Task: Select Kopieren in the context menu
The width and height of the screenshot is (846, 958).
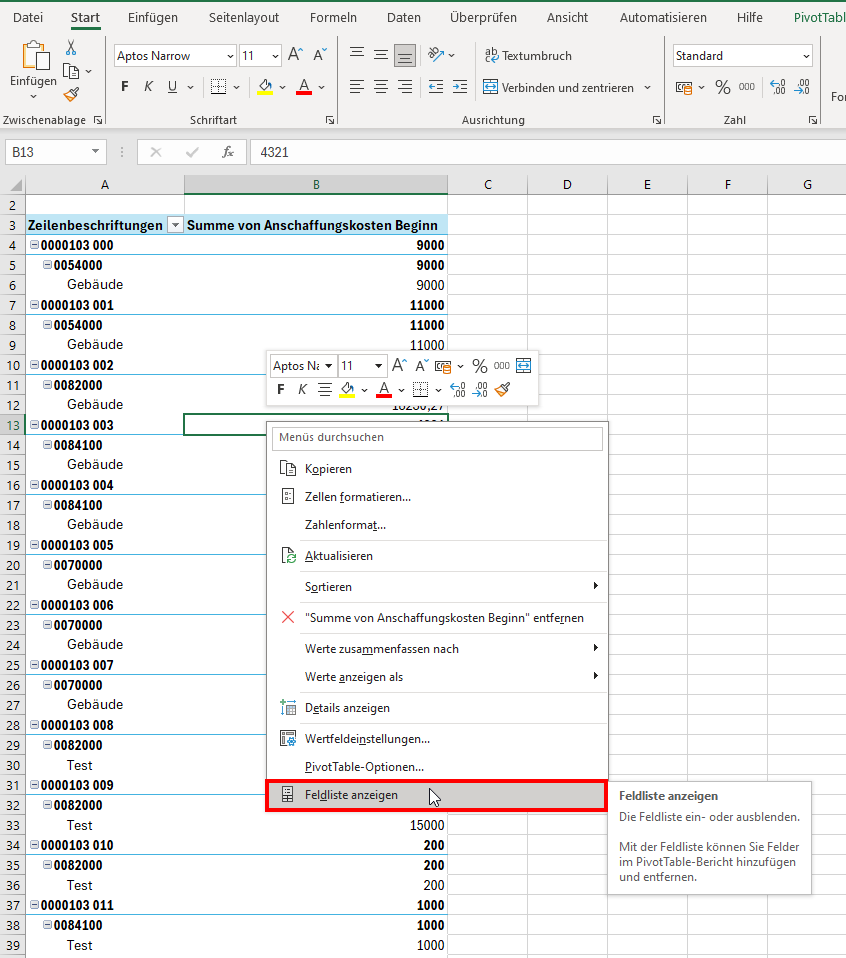Action: point(437,469)
